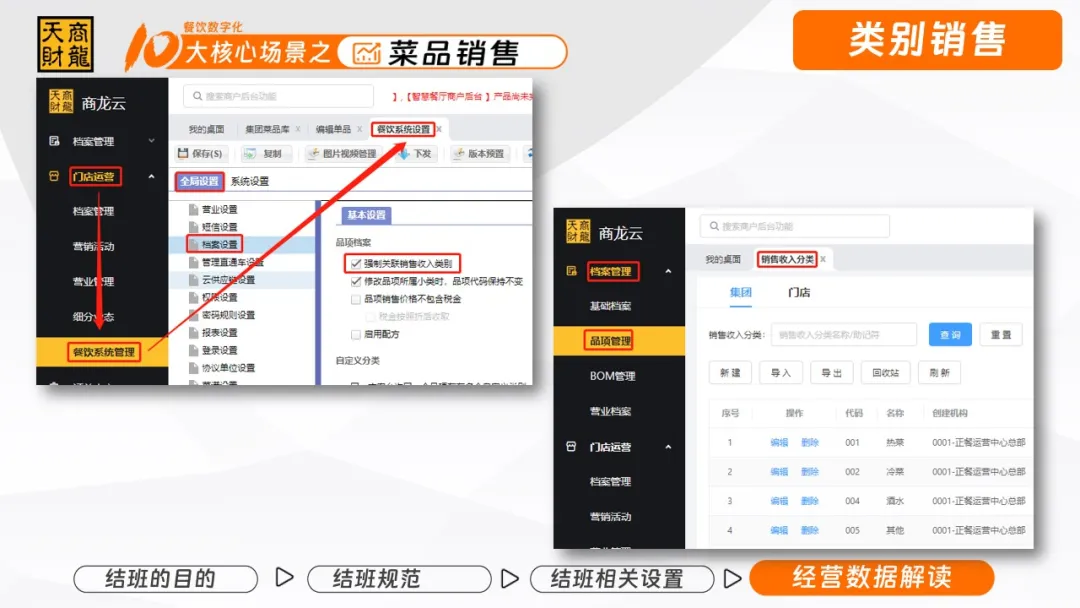Click the 刷新 button

pos(939,373)
